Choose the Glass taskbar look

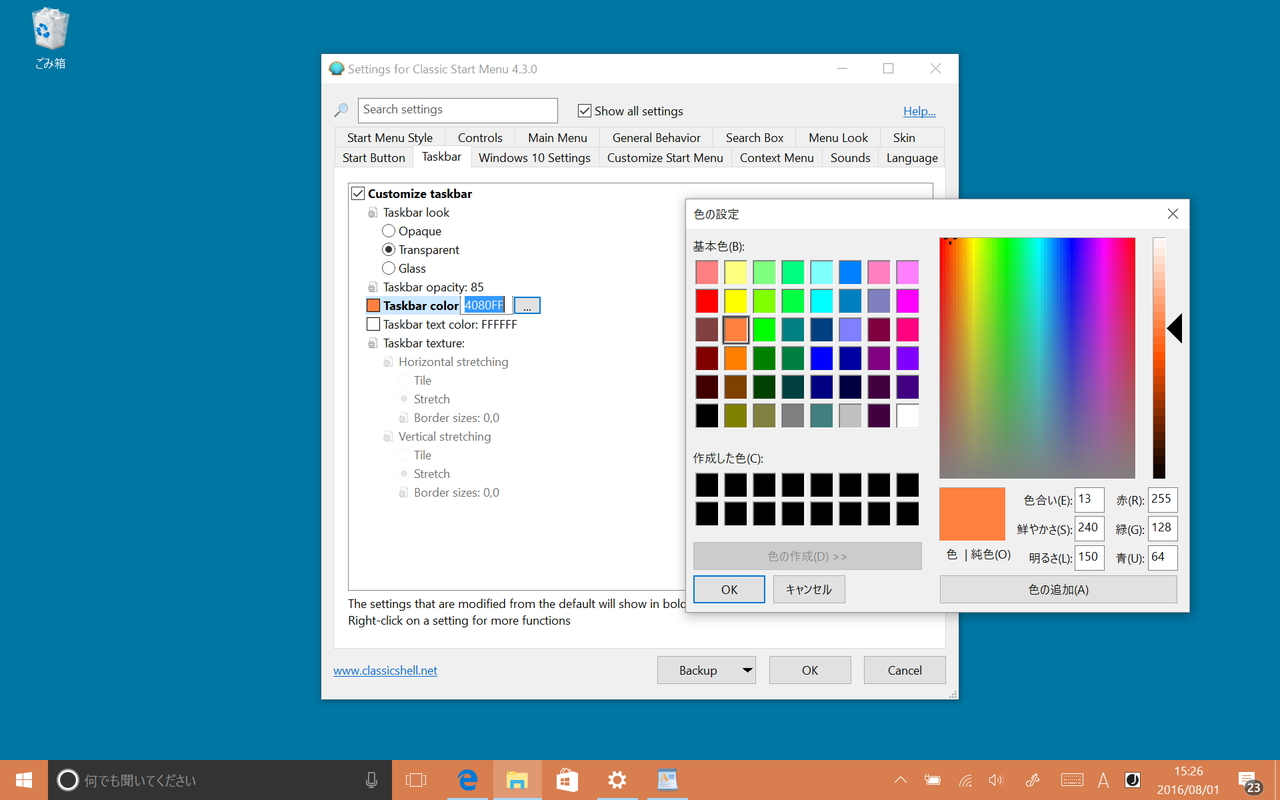(x=389, y=268)
